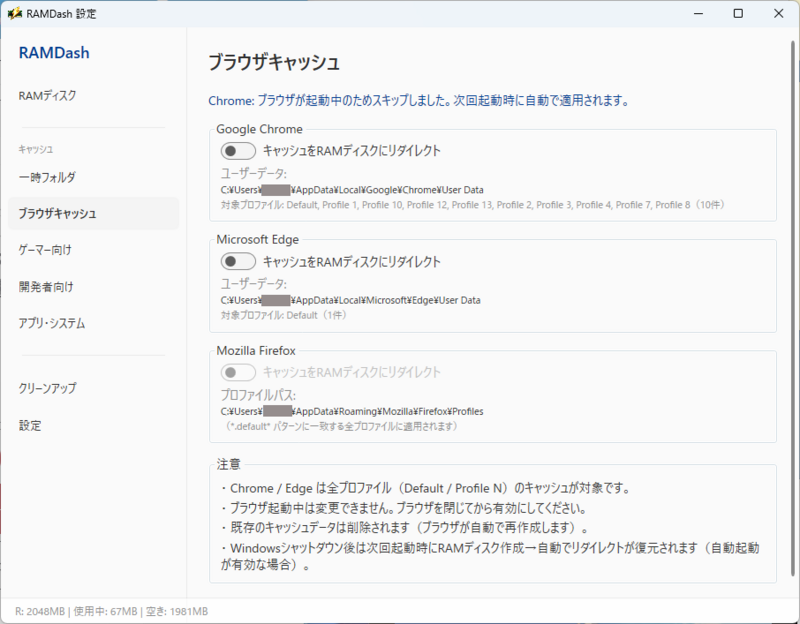Click Firefox プロファイルパス label
The image size is (800, 624).
(258, 395)
